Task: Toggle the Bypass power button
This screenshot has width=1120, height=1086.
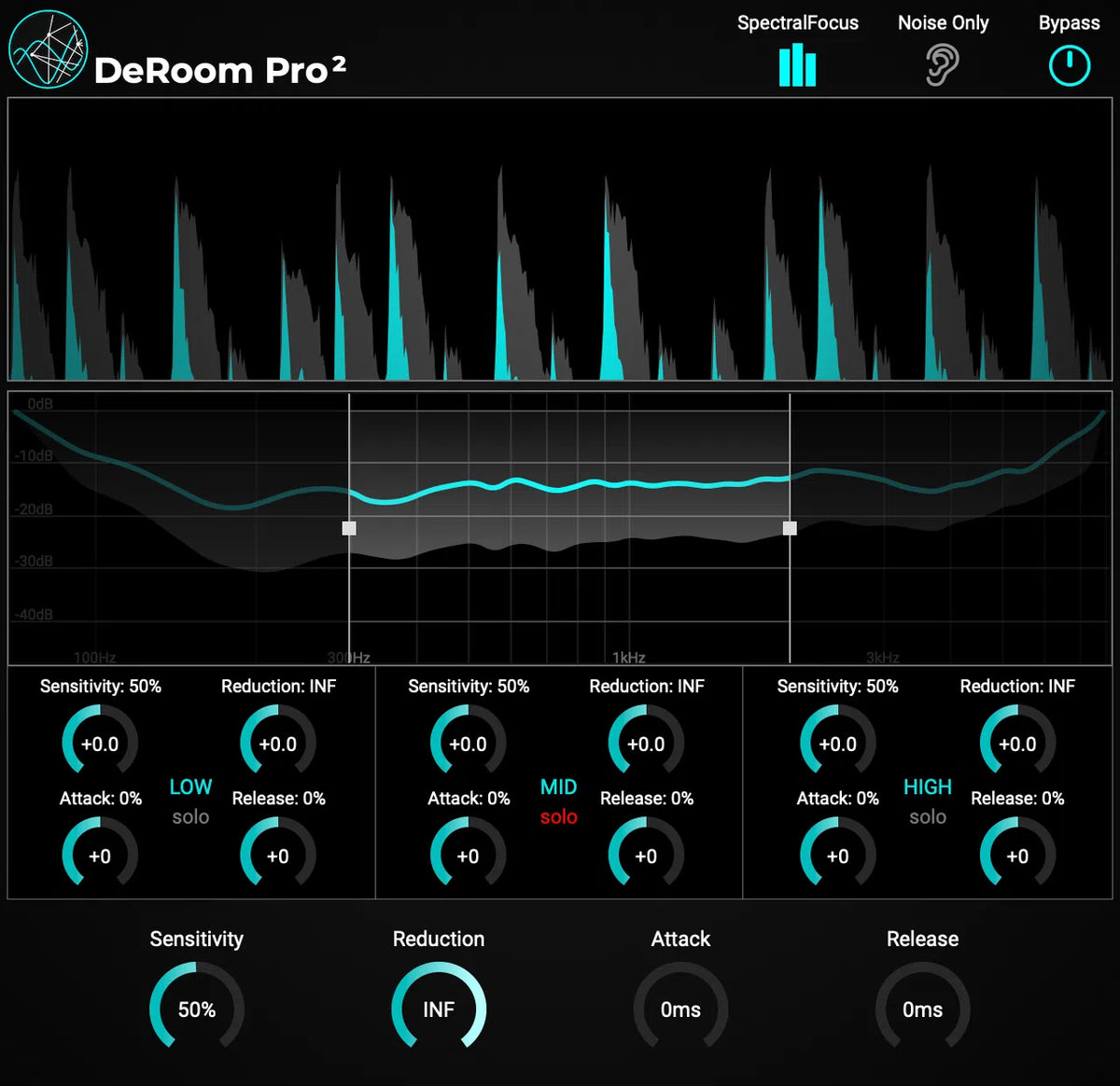Action: pyautogui.click(x=1069, y=65)
